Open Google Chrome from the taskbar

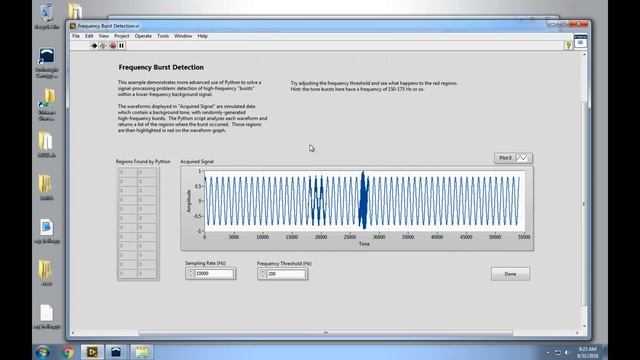[x=68, y=352]
